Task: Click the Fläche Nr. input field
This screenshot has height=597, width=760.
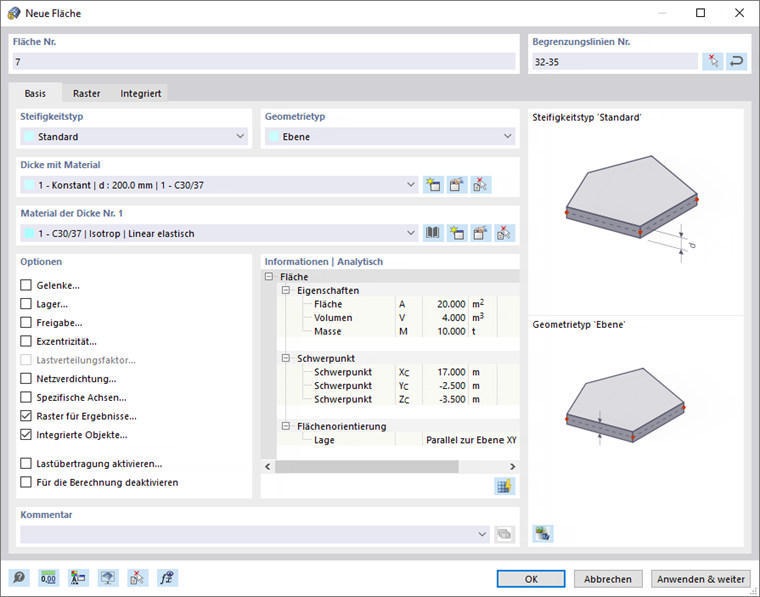Action: [x=264, y=62]
